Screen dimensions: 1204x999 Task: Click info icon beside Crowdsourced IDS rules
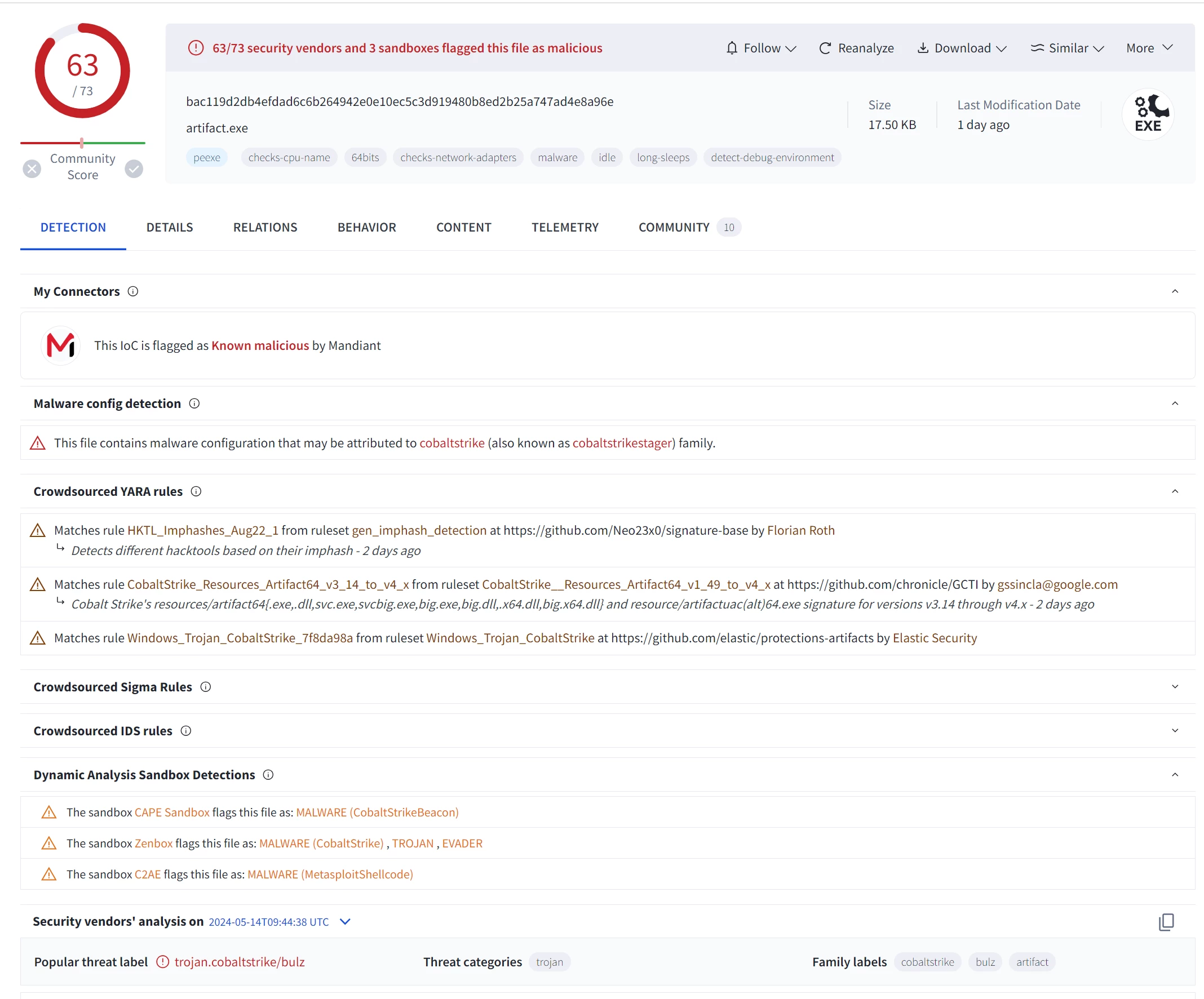coord(186,731)
